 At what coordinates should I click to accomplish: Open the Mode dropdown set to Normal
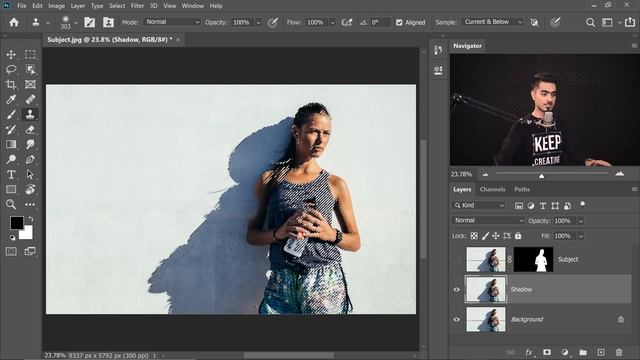[x=172, y=22]
